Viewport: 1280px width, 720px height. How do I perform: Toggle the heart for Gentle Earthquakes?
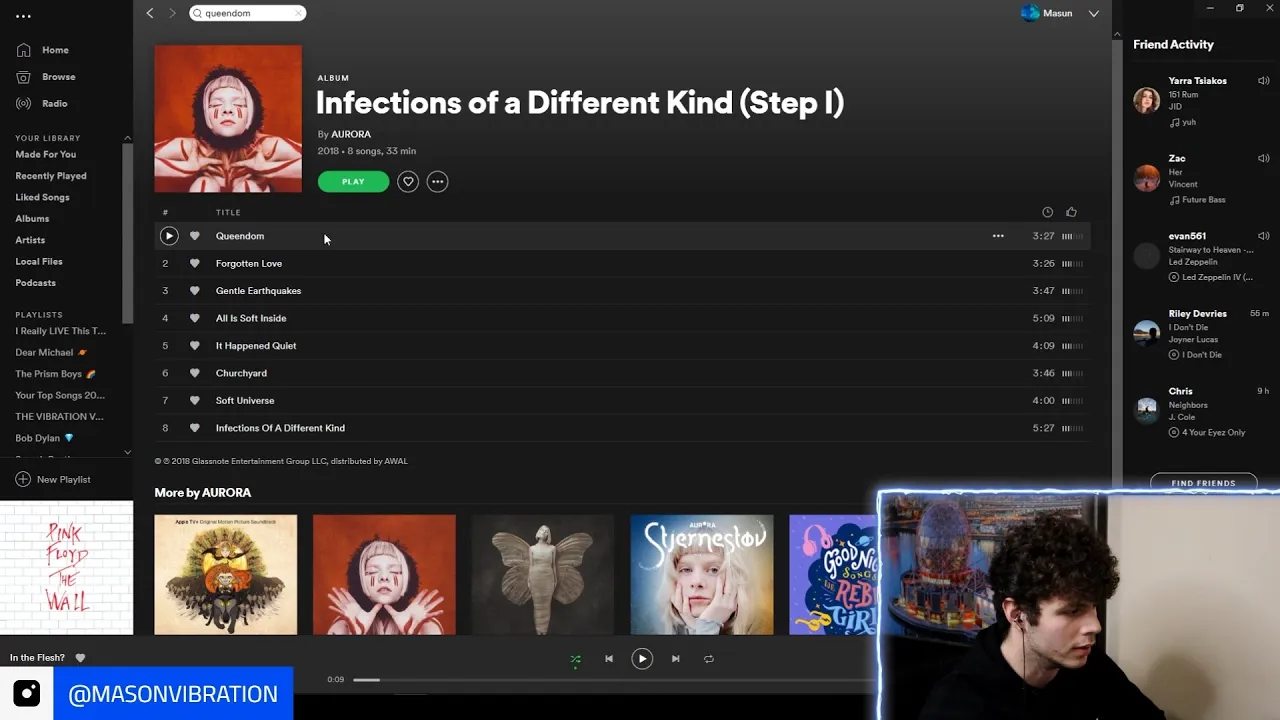coord(194,291)
